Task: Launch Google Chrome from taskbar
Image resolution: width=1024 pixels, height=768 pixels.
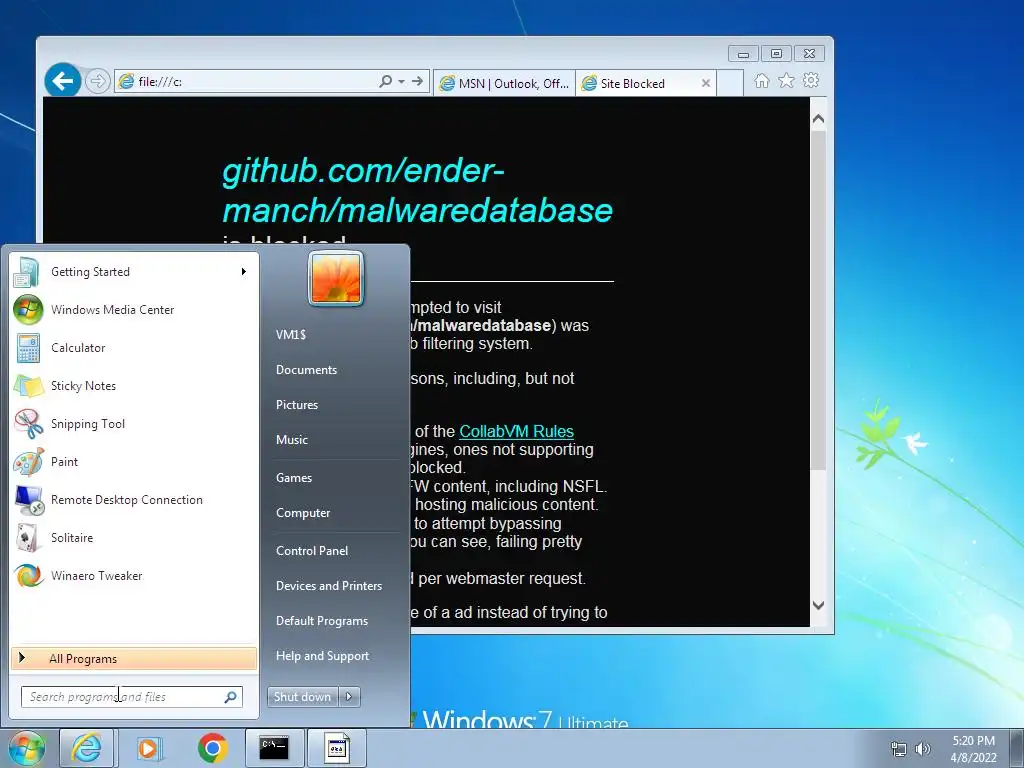Action: click(x=212, y=748)
